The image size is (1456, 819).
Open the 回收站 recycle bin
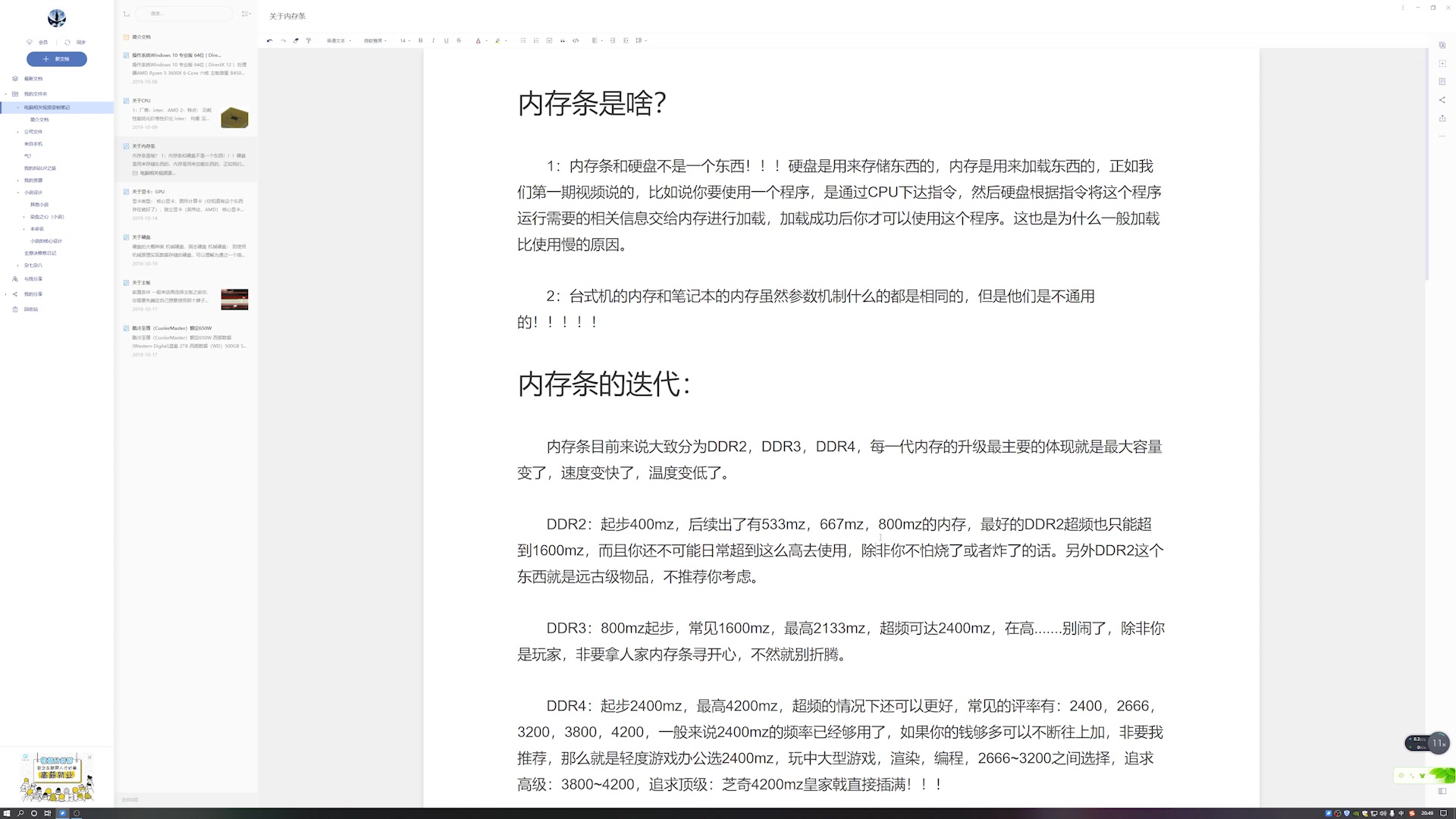(30, 309)
